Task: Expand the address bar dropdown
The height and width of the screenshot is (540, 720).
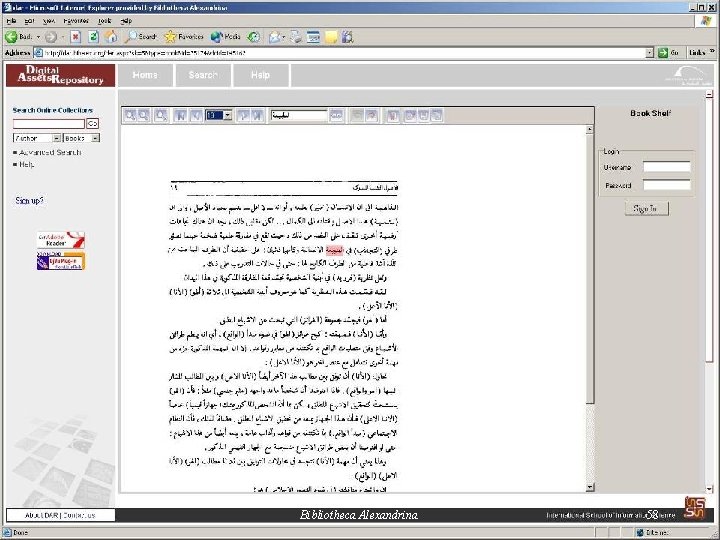Action: pos(649,53)
